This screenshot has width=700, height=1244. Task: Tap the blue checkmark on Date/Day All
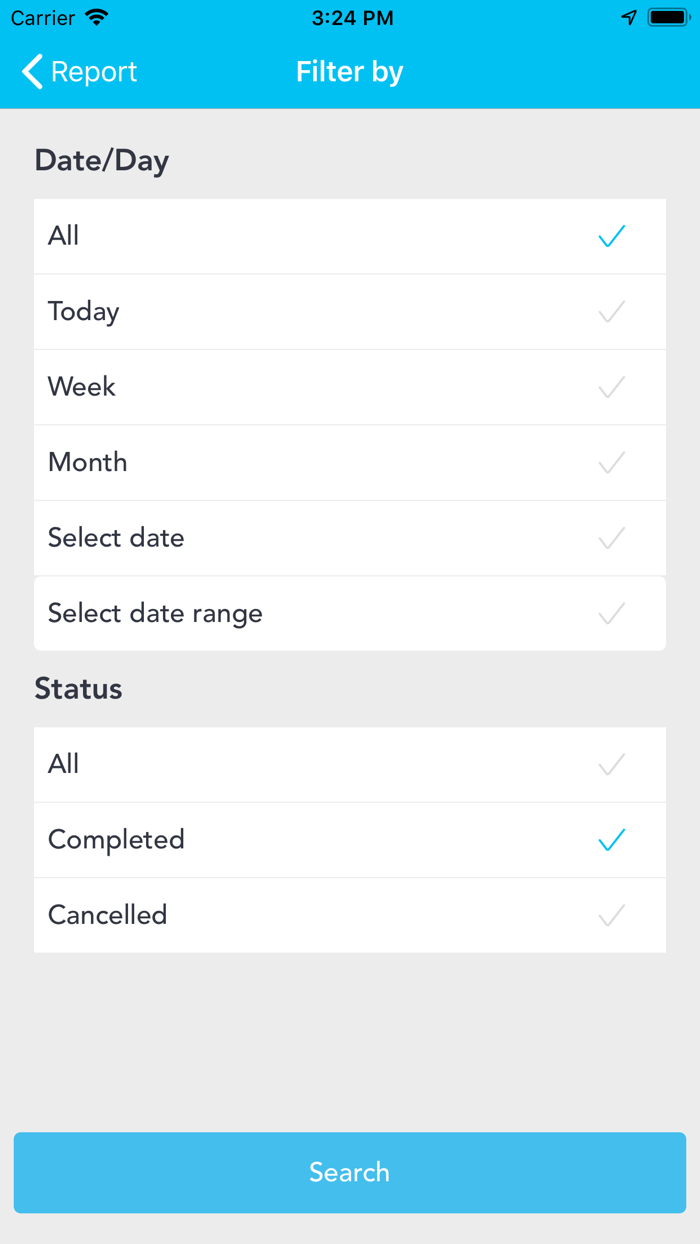pyautogui.click(x=611, y=236)
